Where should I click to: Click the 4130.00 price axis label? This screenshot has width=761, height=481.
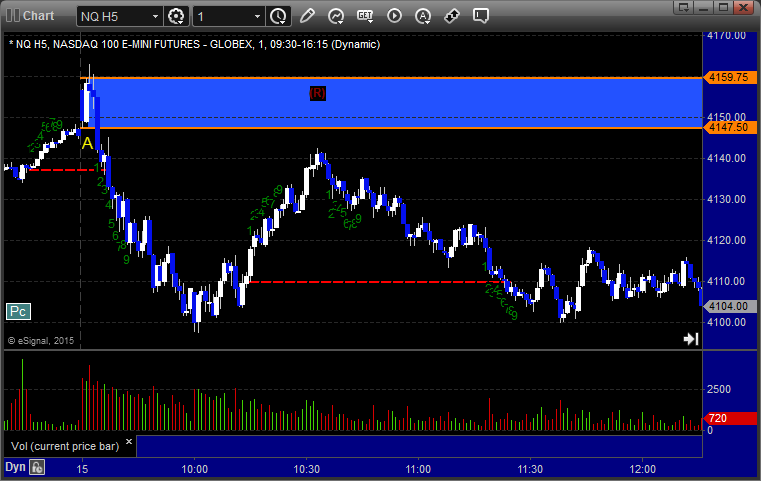727,199
